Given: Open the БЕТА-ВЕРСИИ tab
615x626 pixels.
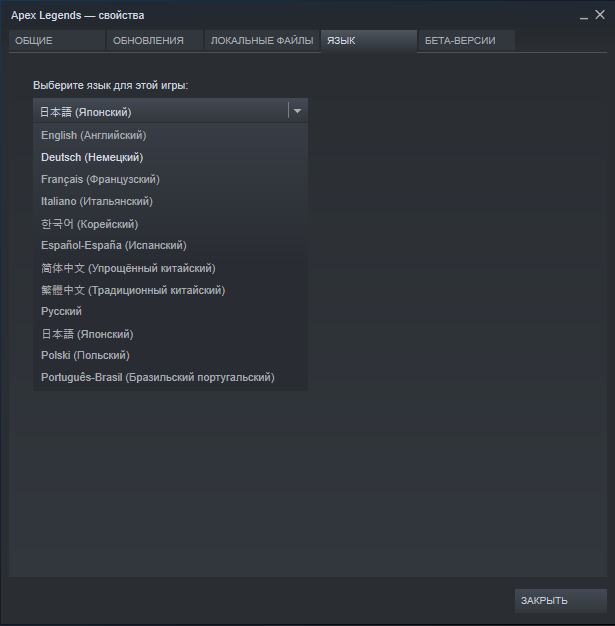Looking at the screenshot, I should pos(466,40).
